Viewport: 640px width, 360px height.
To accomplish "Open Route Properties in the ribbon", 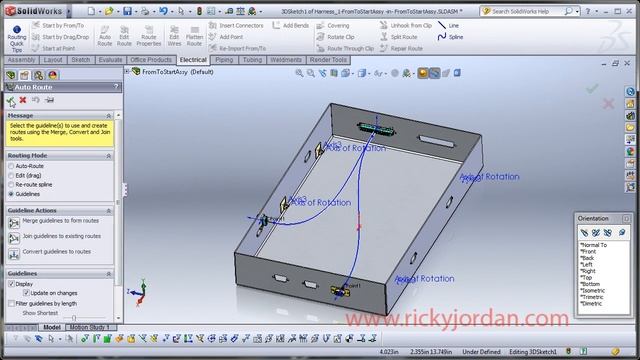I will [x=149, y=36].
